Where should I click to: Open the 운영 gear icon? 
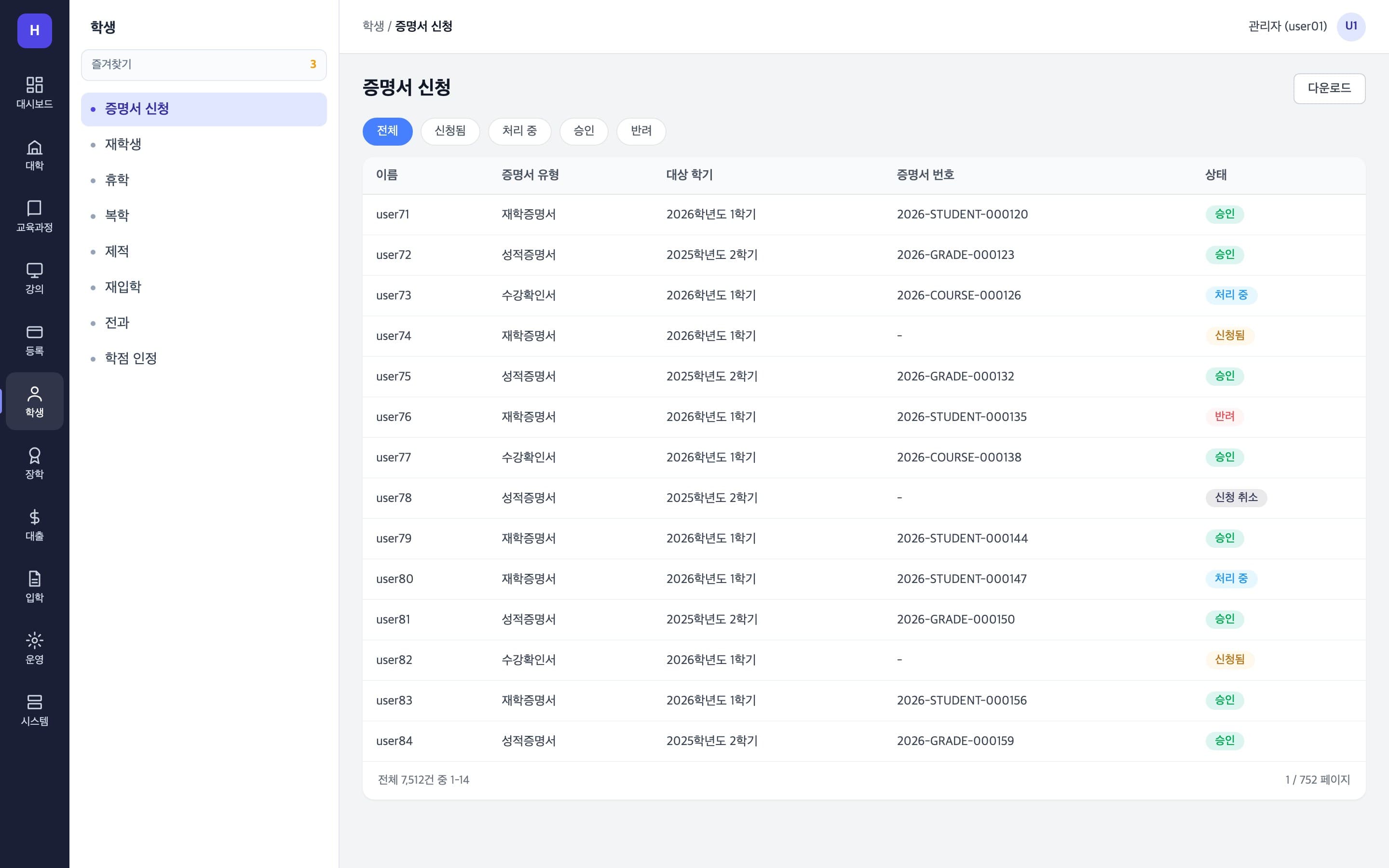pos(34,648)
